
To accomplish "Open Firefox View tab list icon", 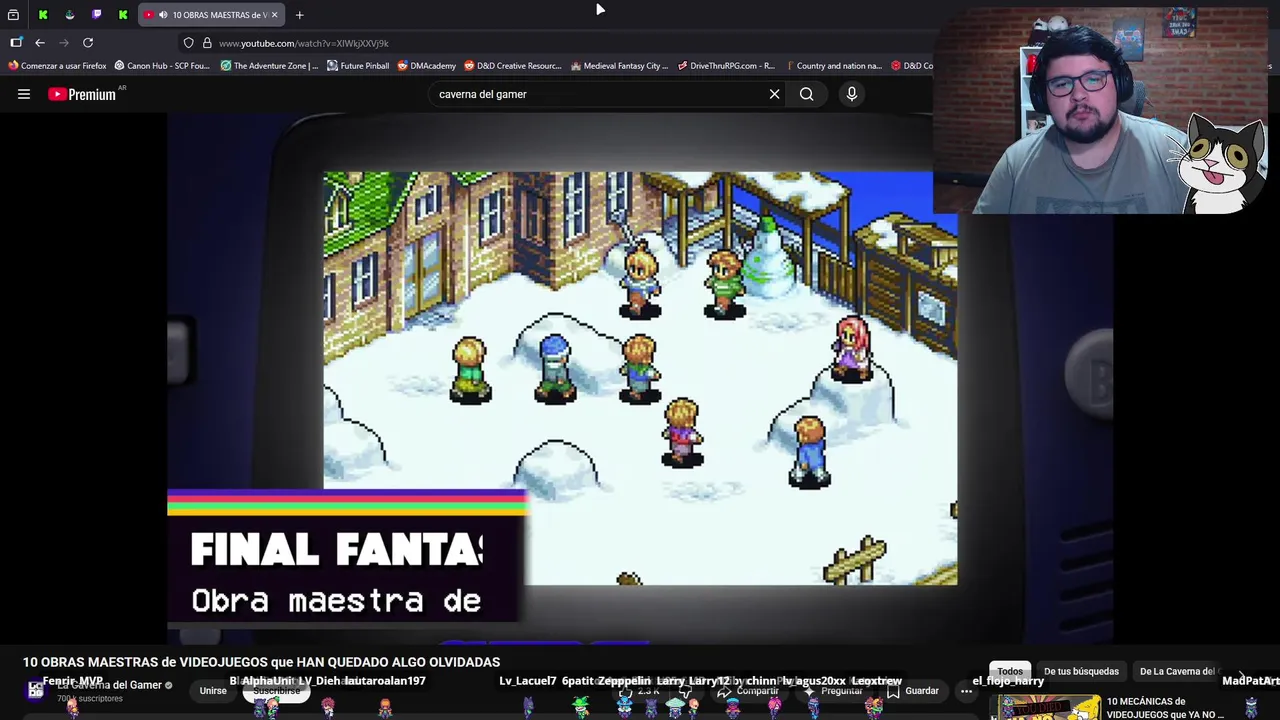I will (x=13, y=15).
